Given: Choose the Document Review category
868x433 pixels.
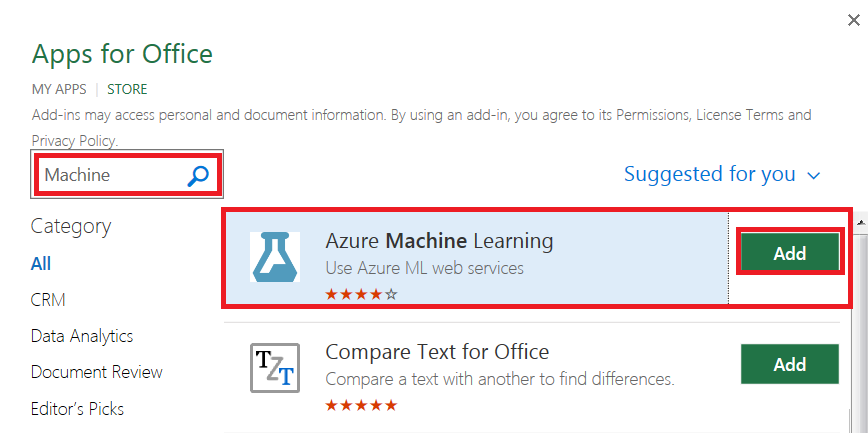Looking at the screenshot, I should pyautogui.click(x=96, y=372).
